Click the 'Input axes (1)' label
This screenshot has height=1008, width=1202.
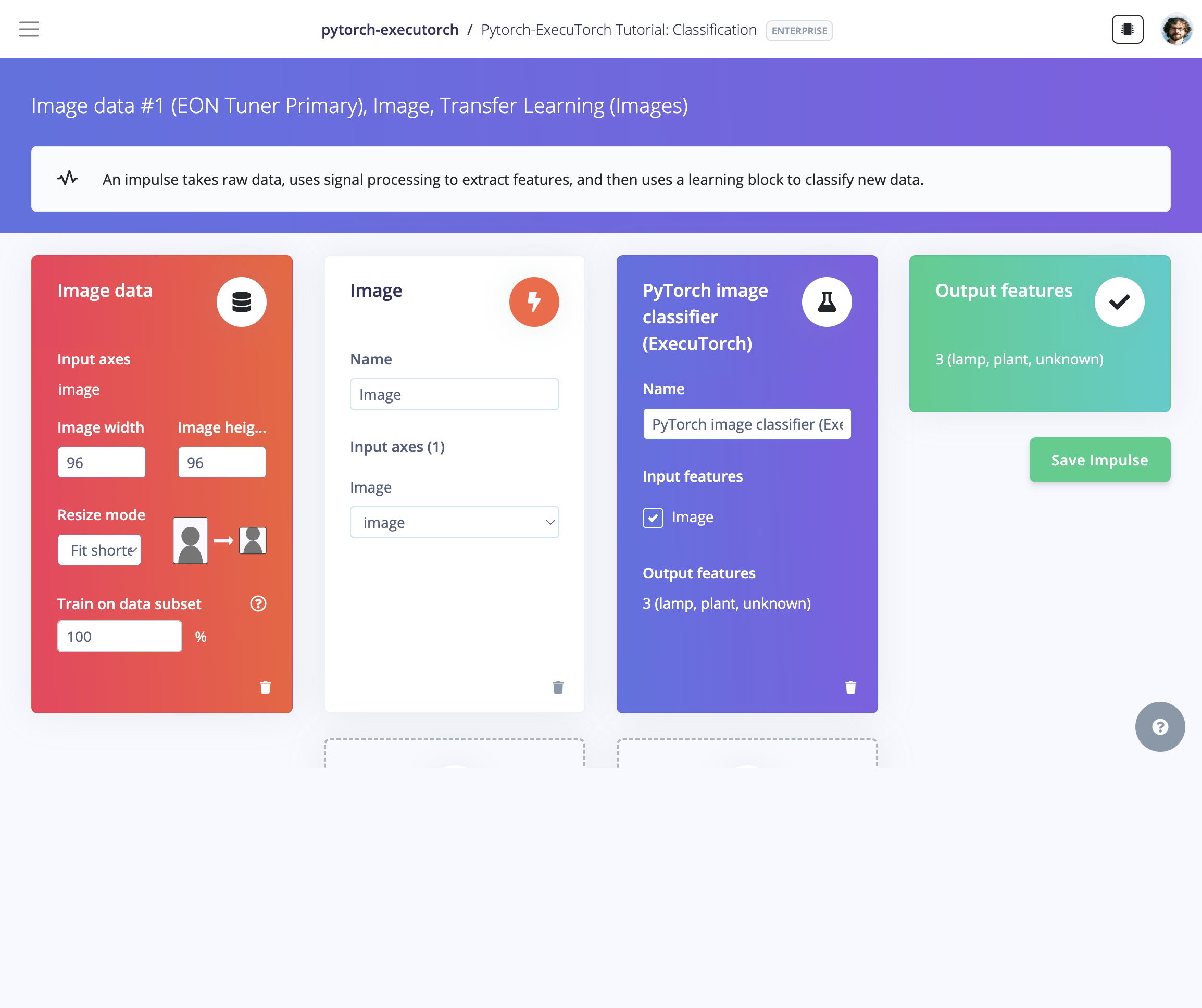coord(397,447)
